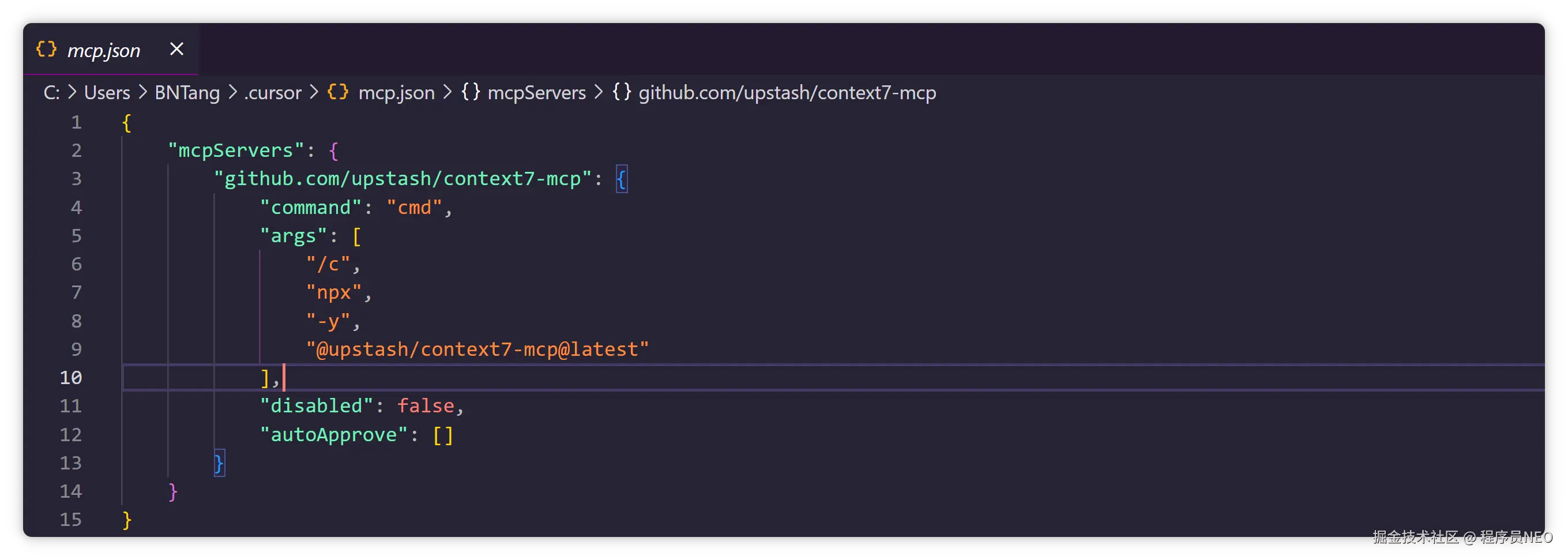Click the false value of "disabled"
This screenshot has width=1568, height=560.
coord(426,406)
